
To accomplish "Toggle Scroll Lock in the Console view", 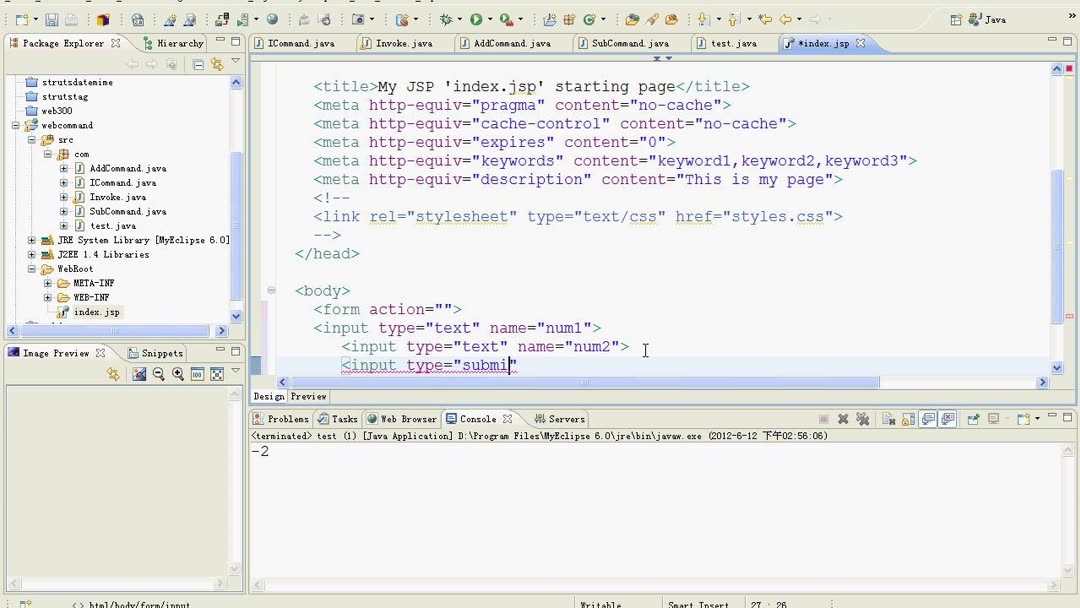I will (909, 419).
